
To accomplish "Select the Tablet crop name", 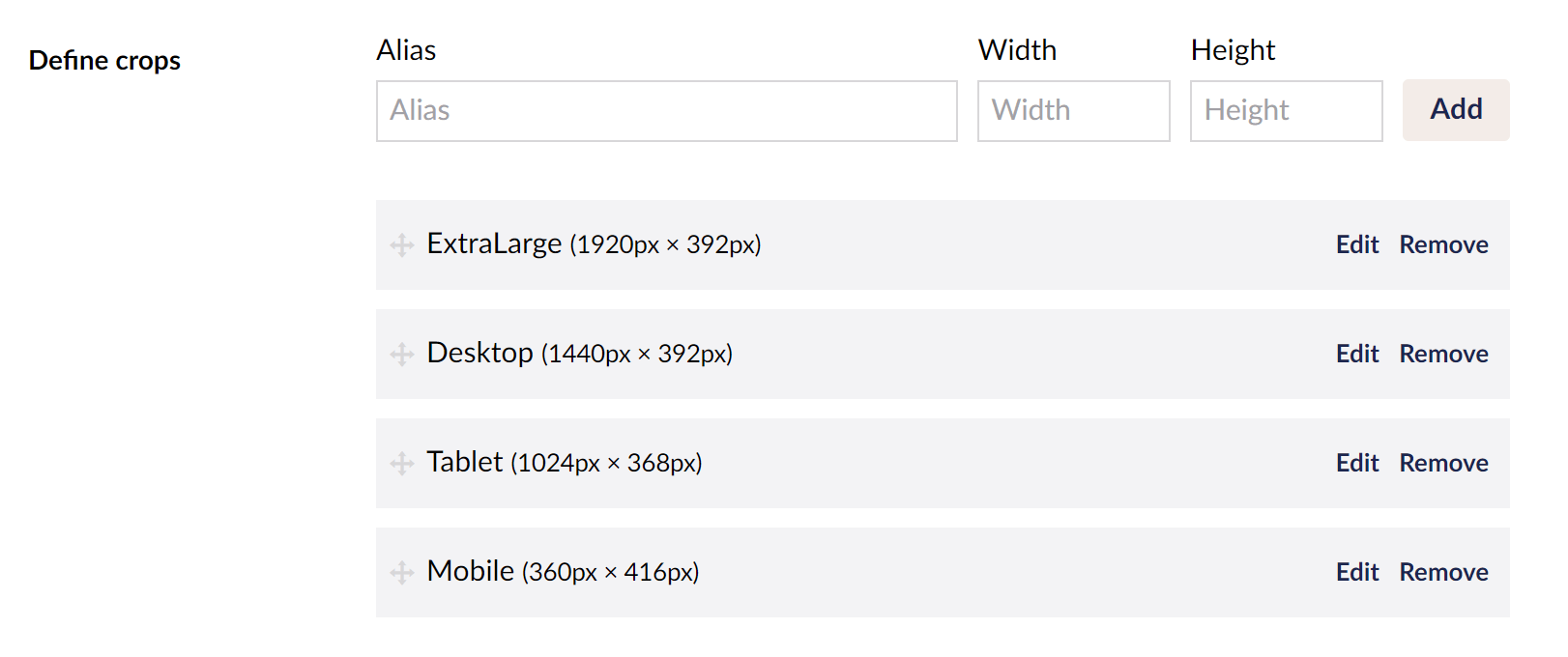I will [x=465, y=463].
